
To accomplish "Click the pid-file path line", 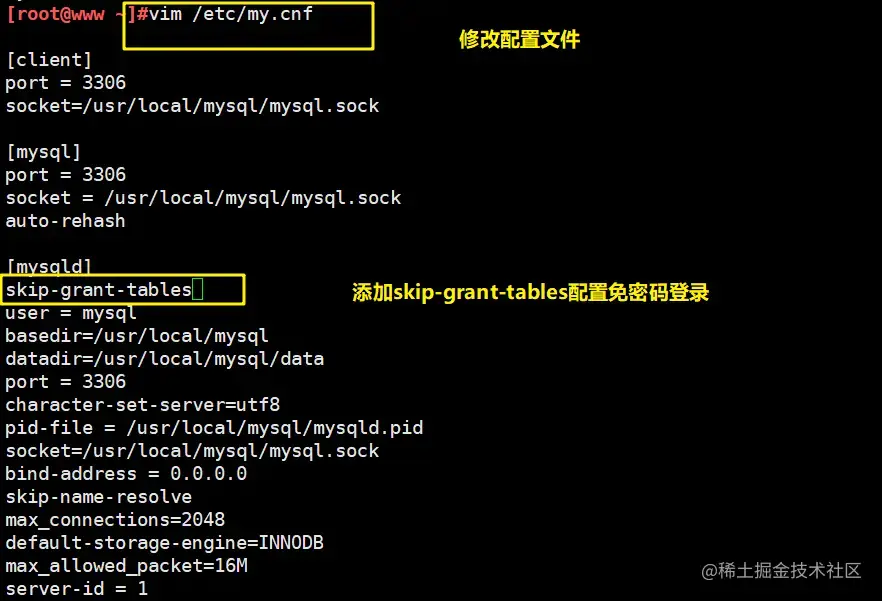I will 214,428.
